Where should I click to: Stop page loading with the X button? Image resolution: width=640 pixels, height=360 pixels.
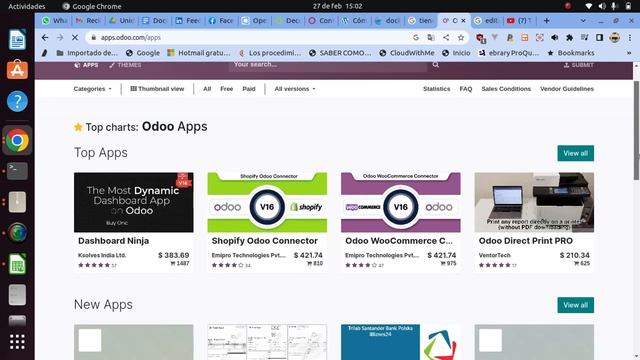[x=75, y=38]
